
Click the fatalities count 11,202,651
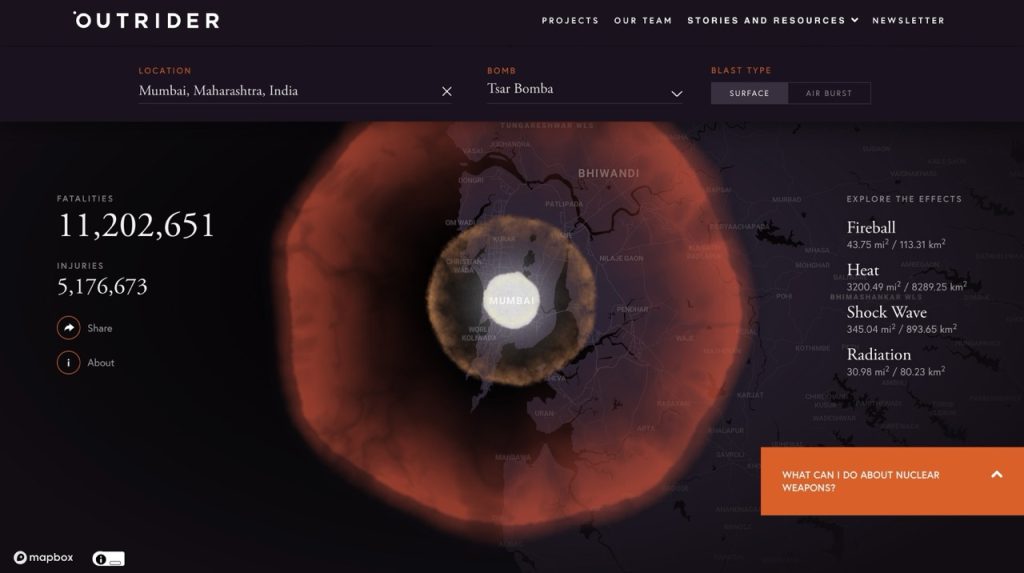[x=136, y=226]
